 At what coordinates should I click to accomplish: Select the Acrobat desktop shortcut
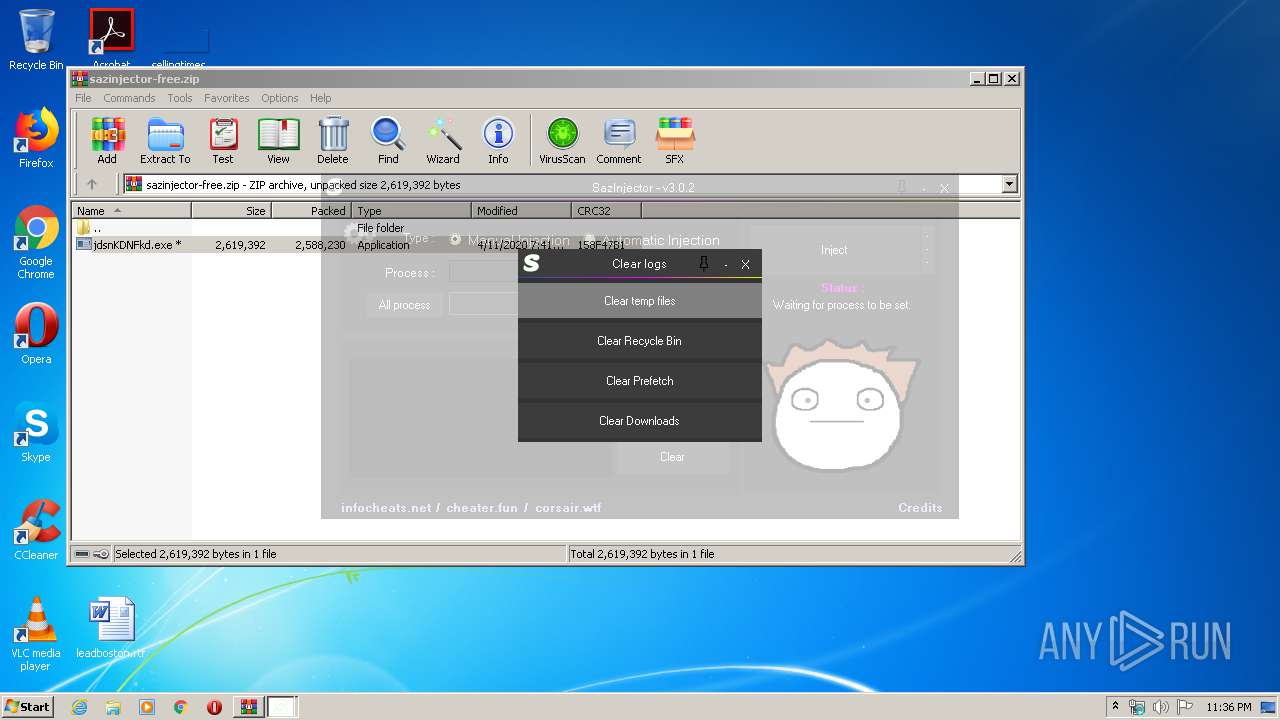(x=111, y=40)
